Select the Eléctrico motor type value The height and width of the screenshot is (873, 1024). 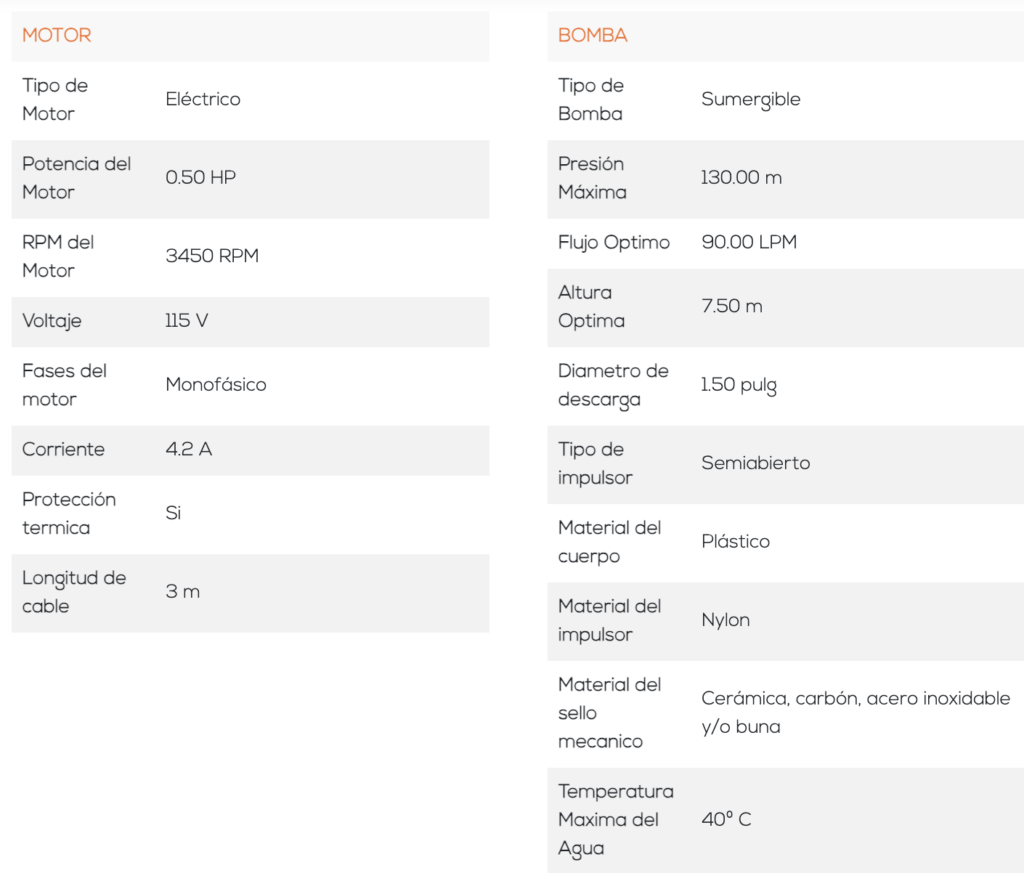pos(203,99)
